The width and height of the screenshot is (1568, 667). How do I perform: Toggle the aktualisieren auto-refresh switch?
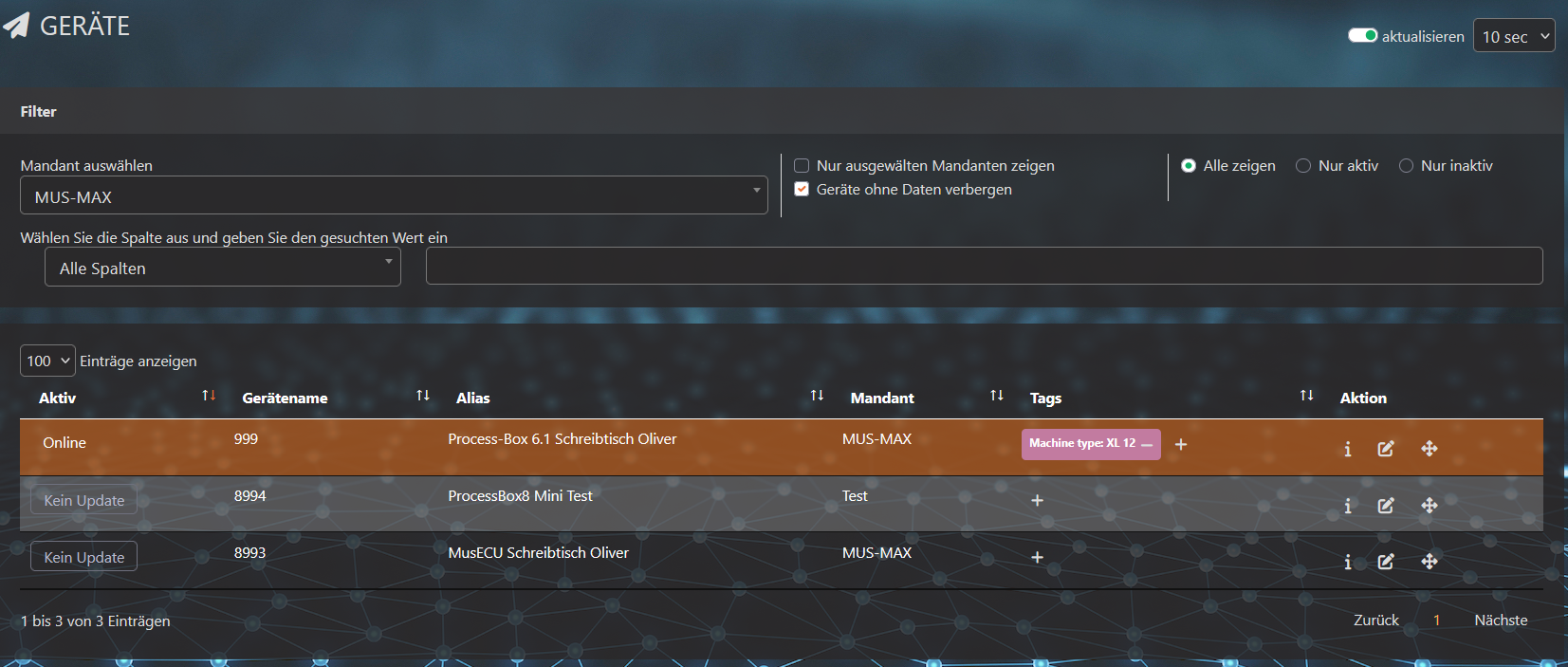1362,36
